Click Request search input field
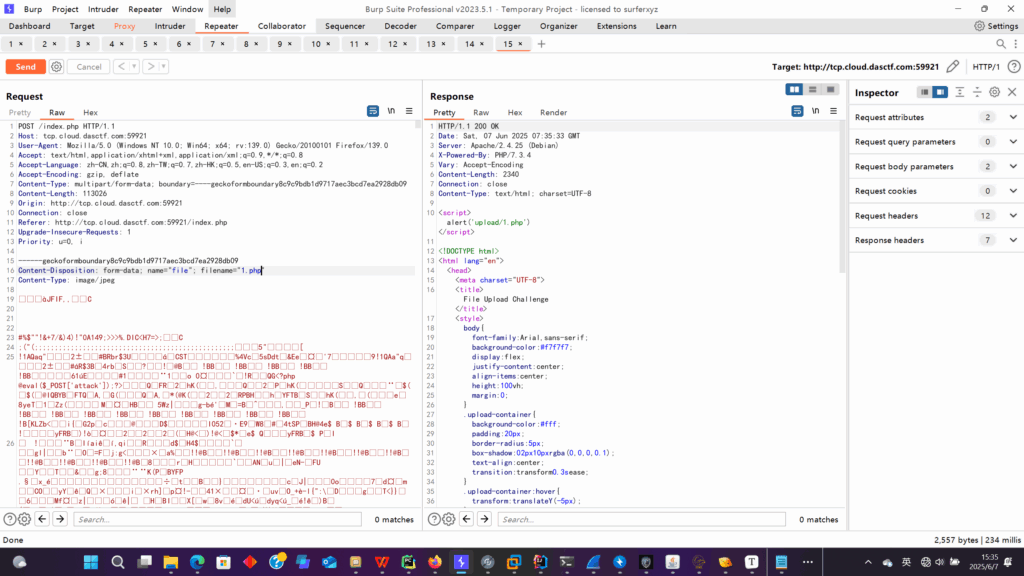 [217, 519]
